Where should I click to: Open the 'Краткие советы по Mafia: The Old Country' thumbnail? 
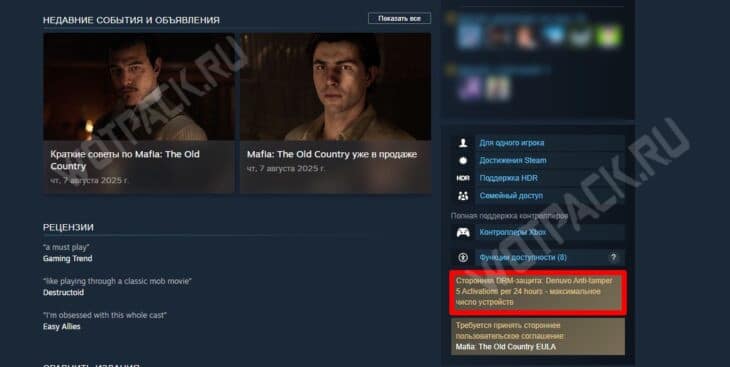click(x=139, y=87)
